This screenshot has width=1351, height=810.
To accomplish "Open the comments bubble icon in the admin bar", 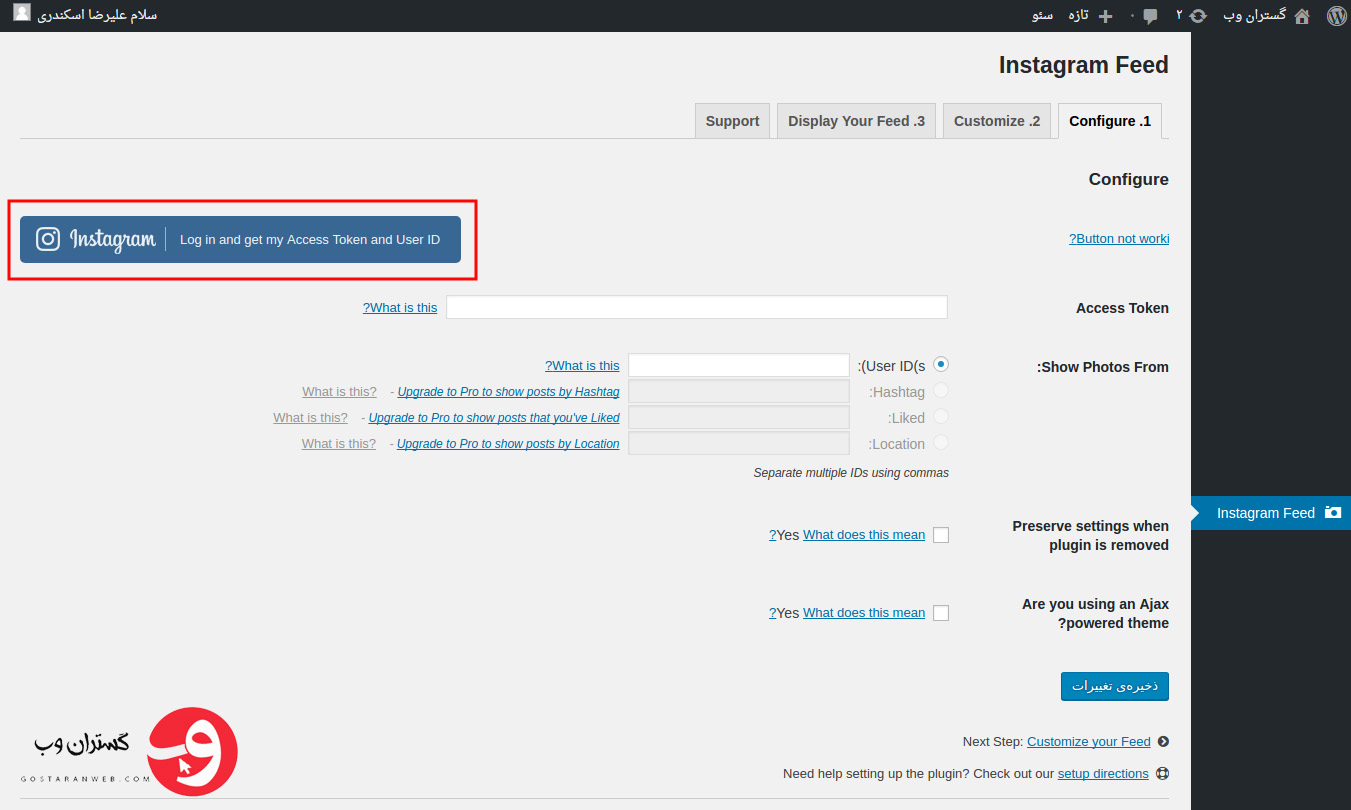I will [x=1151, y=16].
